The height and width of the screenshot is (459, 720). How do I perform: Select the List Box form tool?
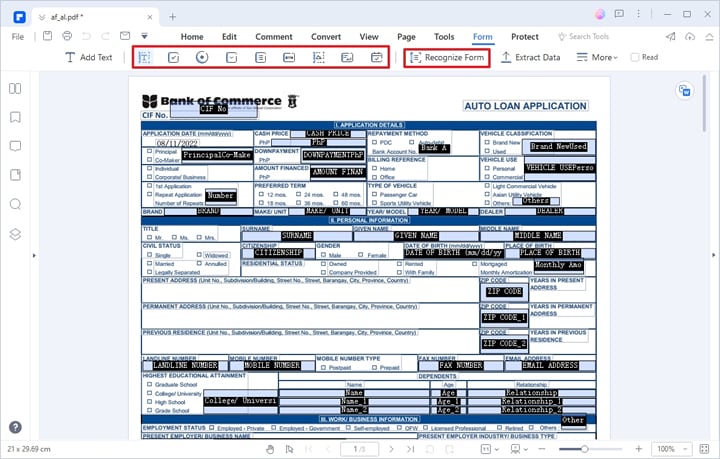260,57
